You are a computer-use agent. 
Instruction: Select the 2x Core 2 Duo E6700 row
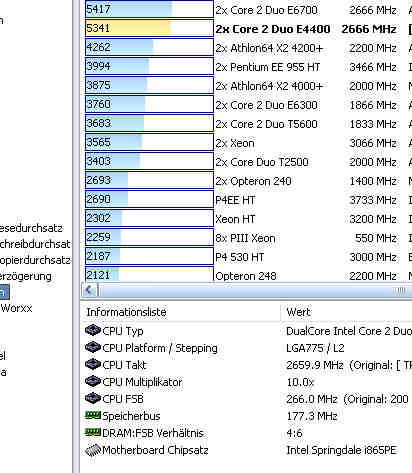click(x=248, y=10)
